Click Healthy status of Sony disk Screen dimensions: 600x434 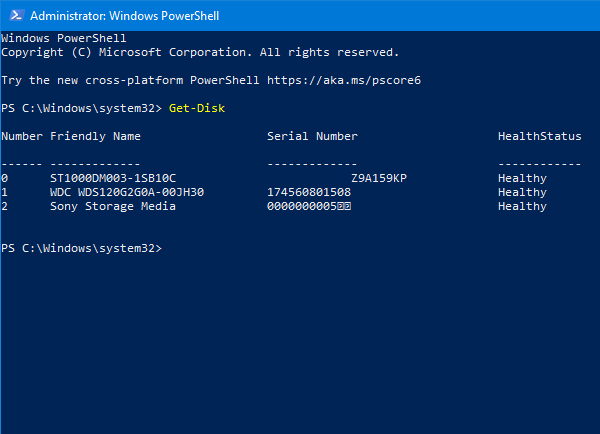tap(522, 206)
